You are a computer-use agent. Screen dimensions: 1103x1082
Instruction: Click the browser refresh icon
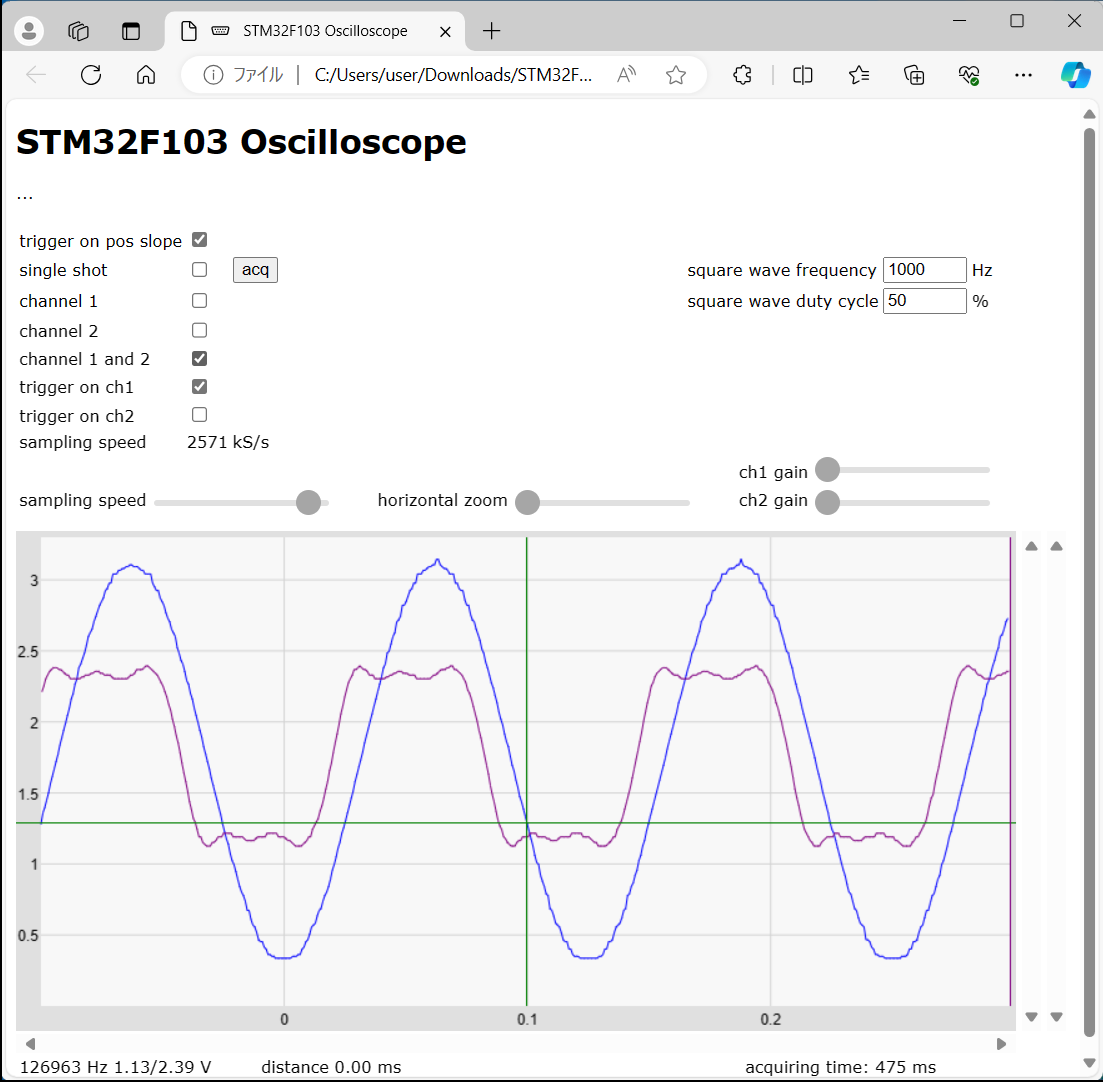(x=91, y=75)
